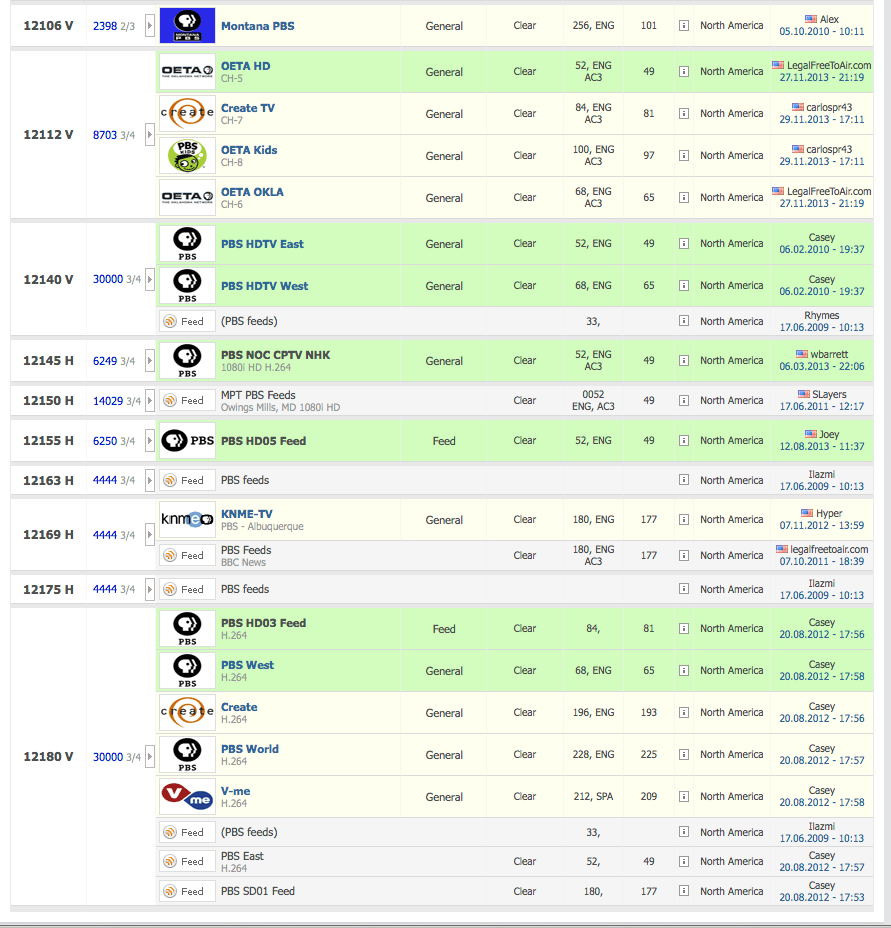Click Feed icon beside MPT PBS Feeds
The height and width of the screenshot is (928, 891).
pos(187,401)
